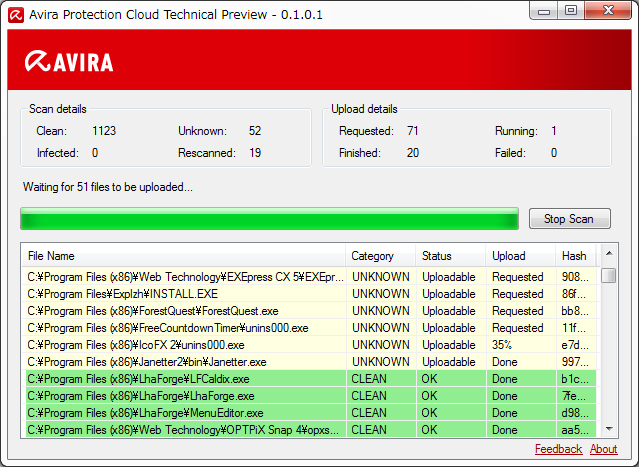
Task: Click 'Waiting for 51 files' status message
Action: point(108,187)
